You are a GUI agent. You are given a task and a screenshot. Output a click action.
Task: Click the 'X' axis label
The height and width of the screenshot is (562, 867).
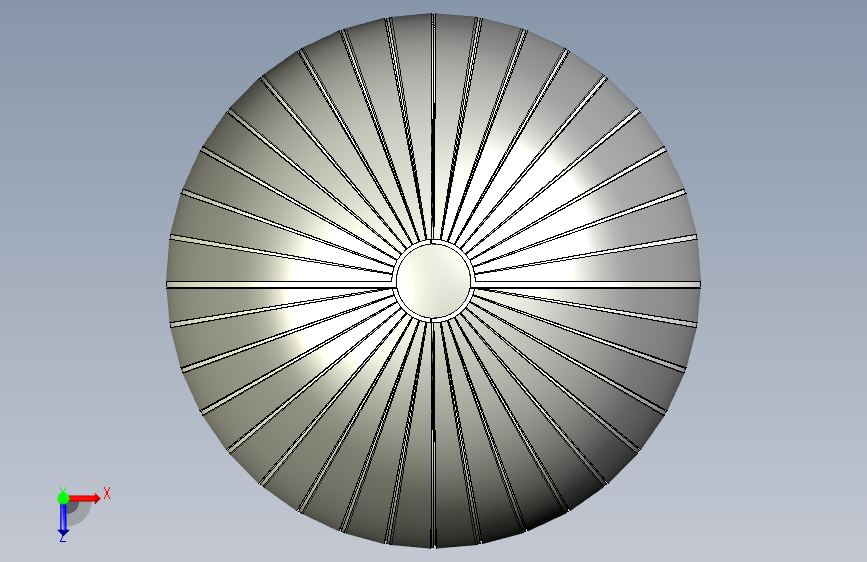(107, 493)
